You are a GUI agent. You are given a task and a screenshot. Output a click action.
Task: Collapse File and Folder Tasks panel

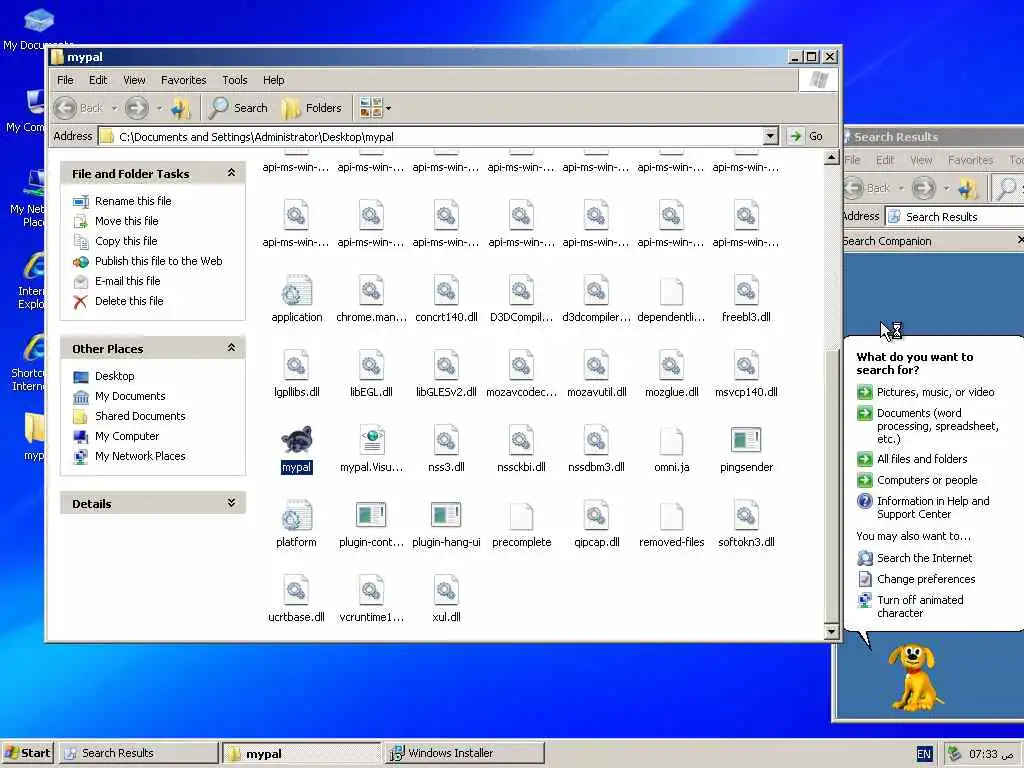point(231,173)
